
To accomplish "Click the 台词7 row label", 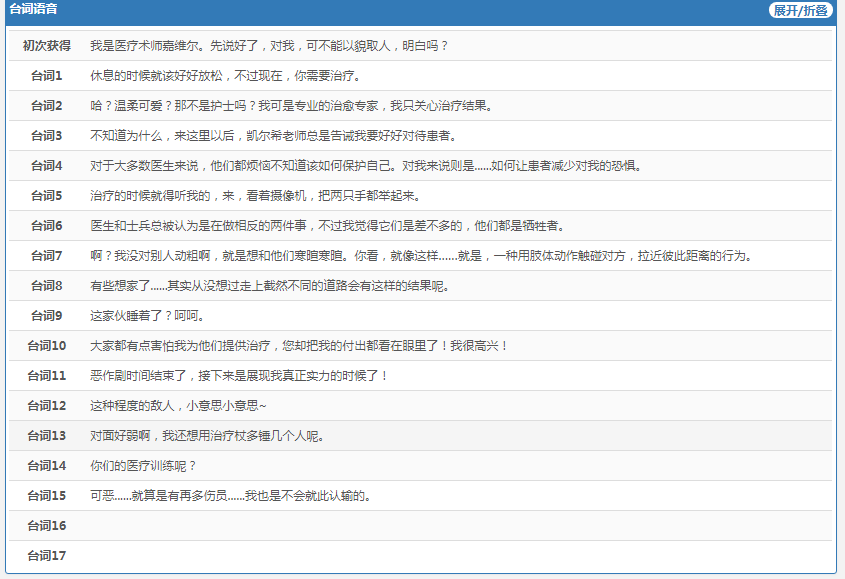I will click(46, 256).
